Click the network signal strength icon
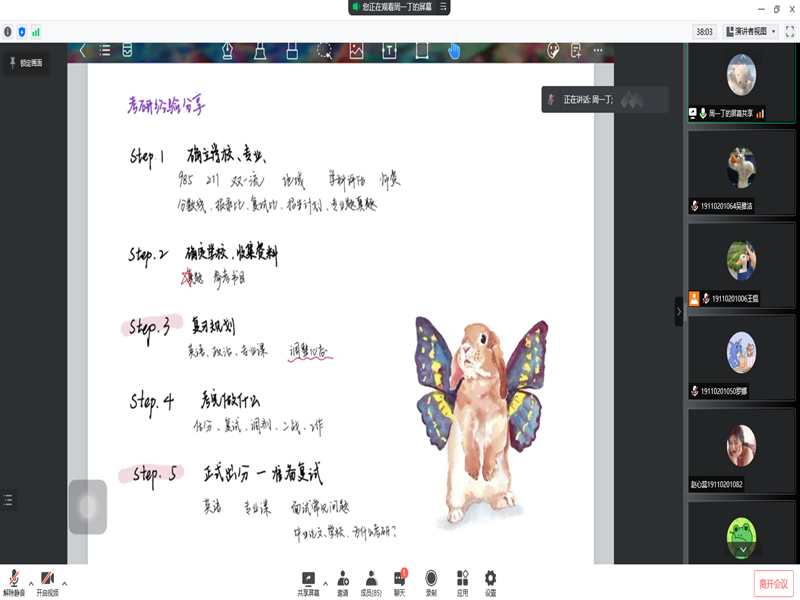 coord(36,32)
